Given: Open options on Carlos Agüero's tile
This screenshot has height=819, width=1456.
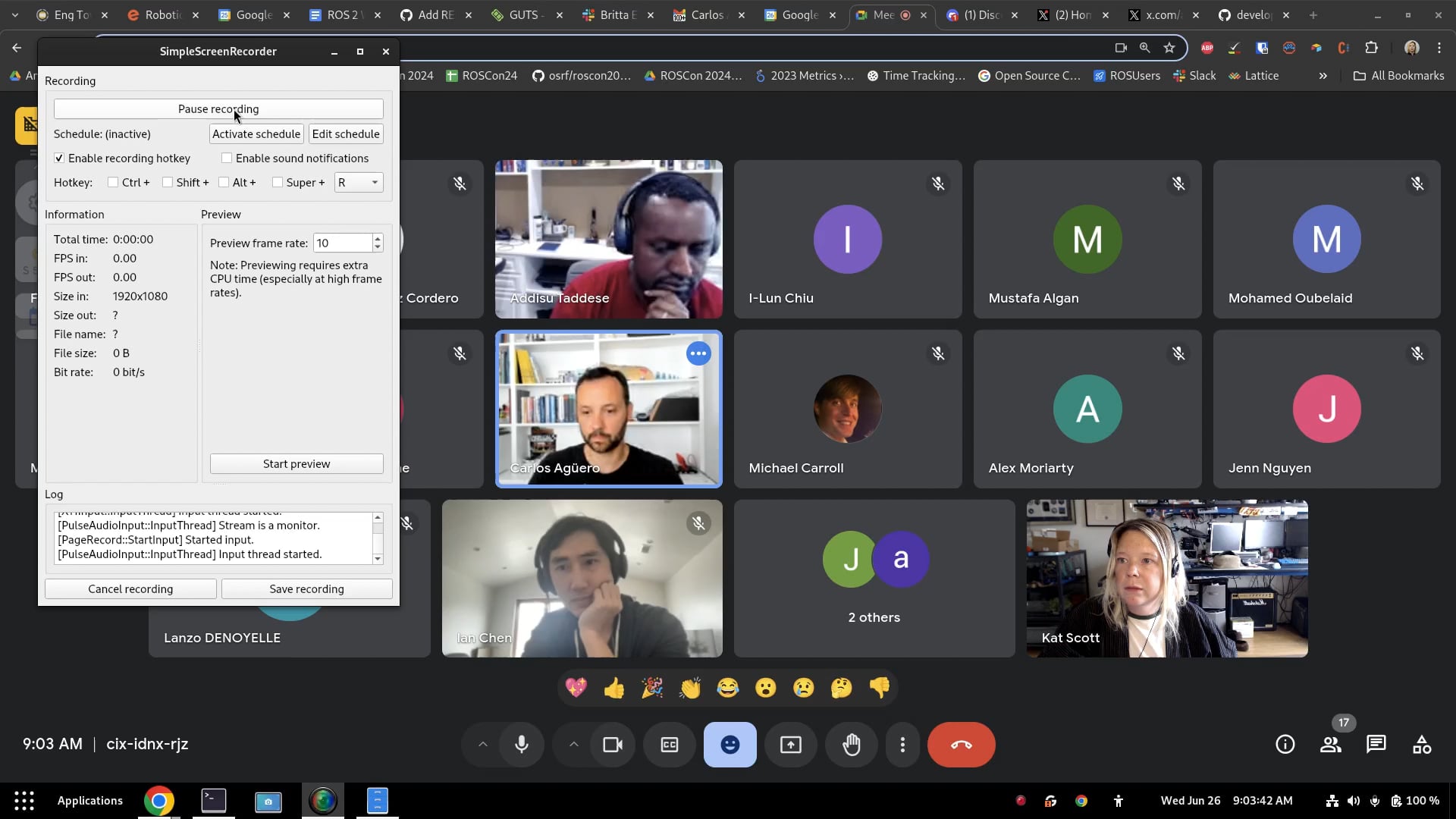Looking at the screenshot, I should click(698, 353).
